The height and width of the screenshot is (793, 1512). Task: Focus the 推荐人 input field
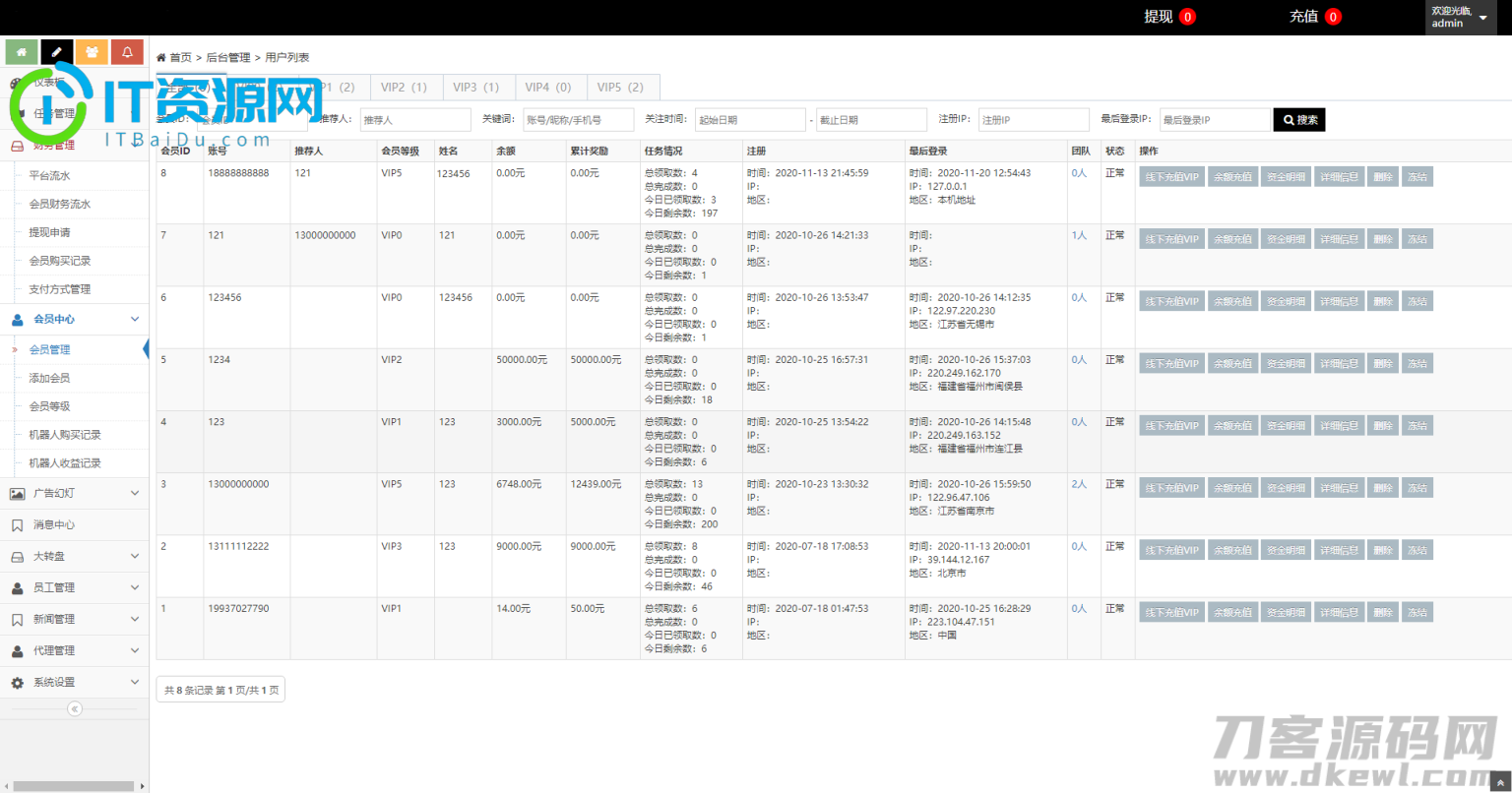[x=414, y=120]
